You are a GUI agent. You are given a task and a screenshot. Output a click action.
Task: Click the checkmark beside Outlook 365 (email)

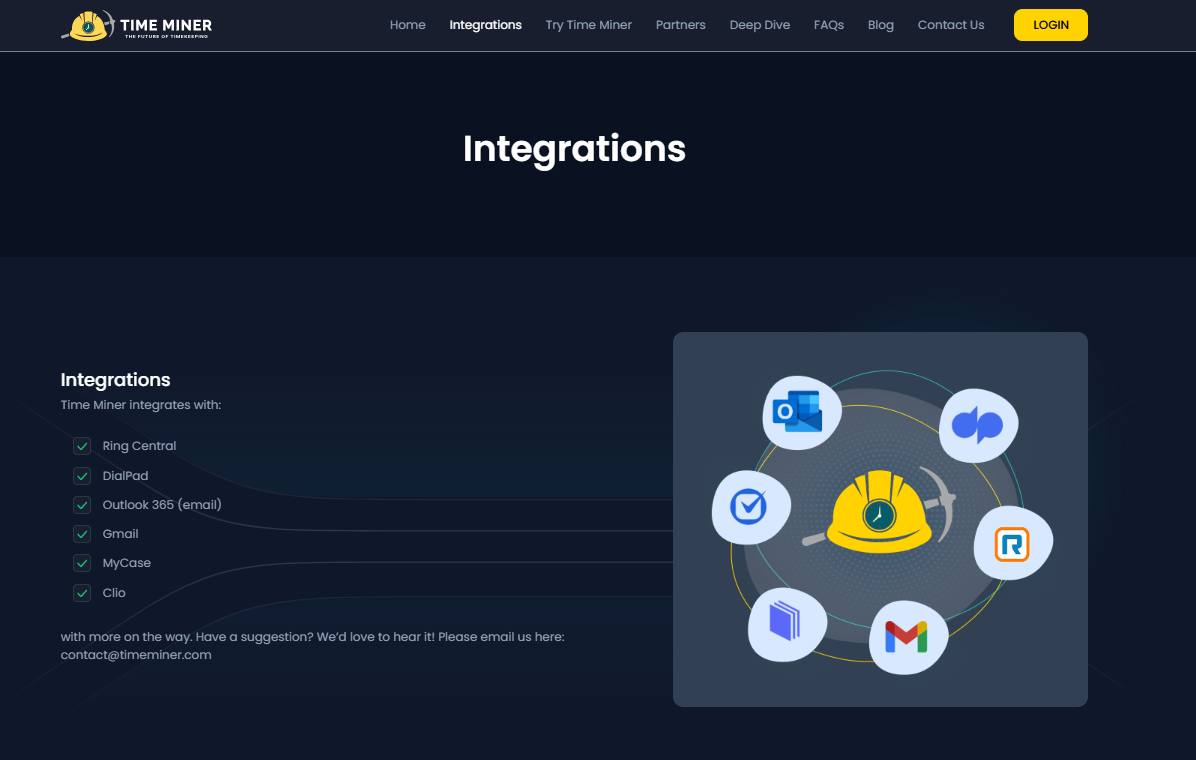click(82, 505)
